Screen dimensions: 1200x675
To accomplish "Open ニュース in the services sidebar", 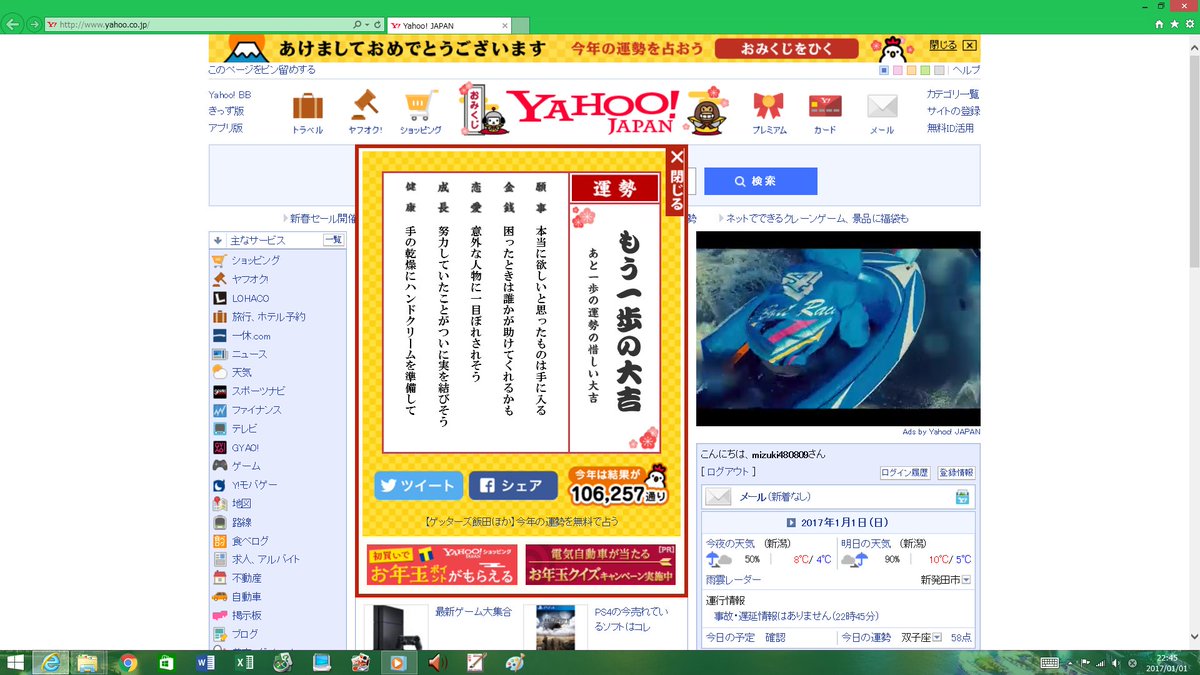I will pos(249,354).
